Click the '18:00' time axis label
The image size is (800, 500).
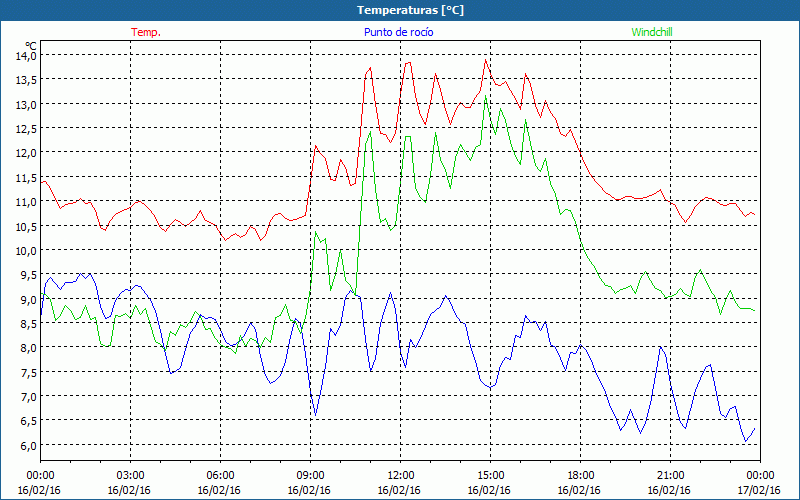580,476
